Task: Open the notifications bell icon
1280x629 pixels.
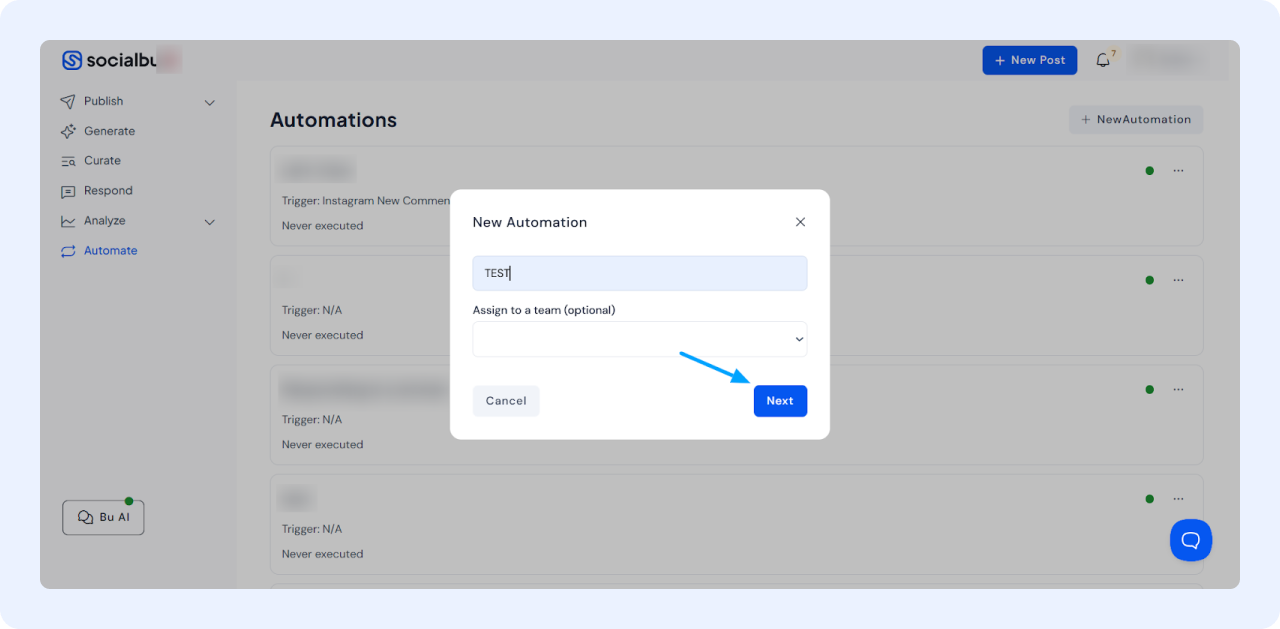Action: coord(1103,60)
